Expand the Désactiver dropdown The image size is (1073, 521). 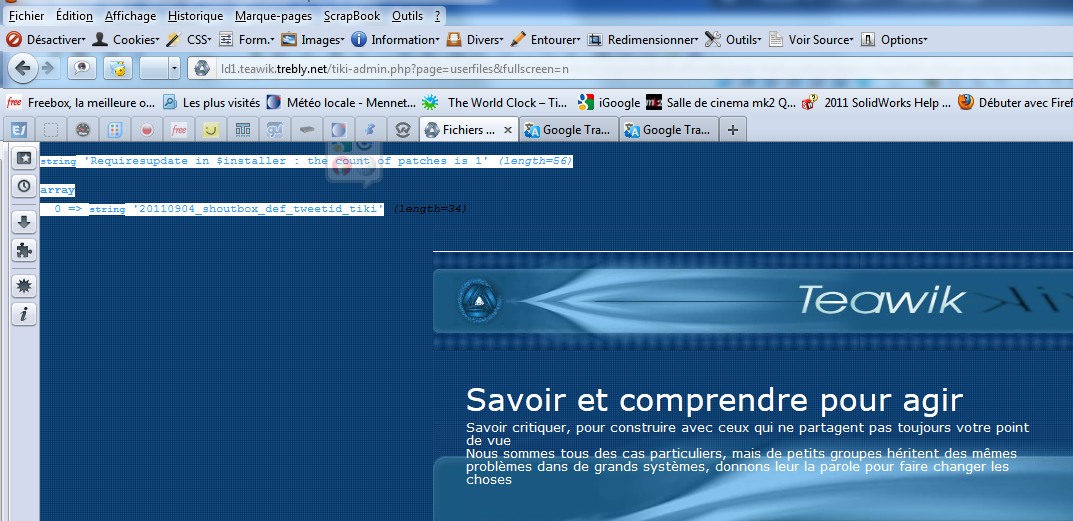46,40
